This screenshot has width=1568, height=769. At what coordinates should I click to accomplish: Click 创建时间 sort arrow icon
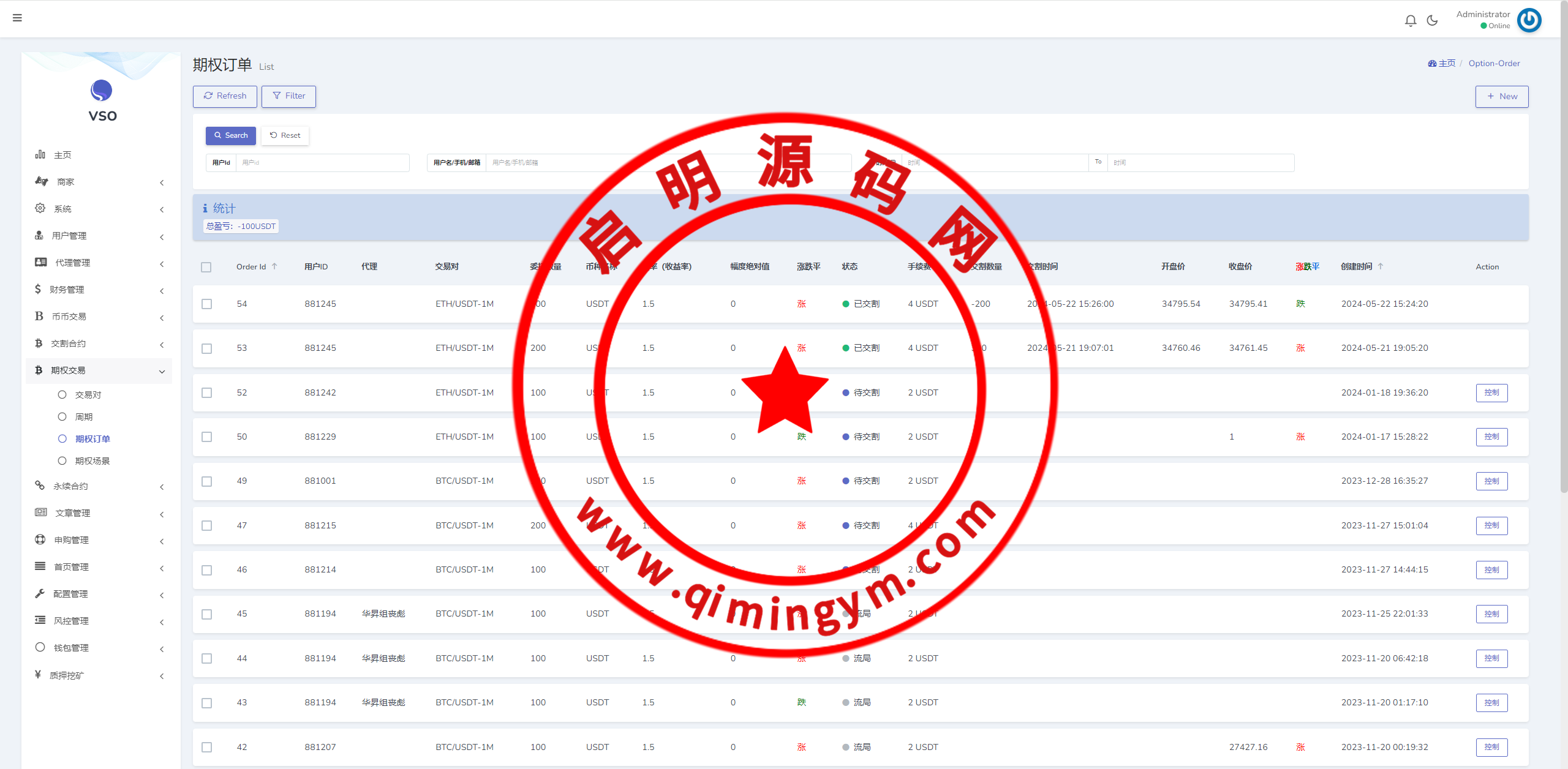tap(1381, 266)
